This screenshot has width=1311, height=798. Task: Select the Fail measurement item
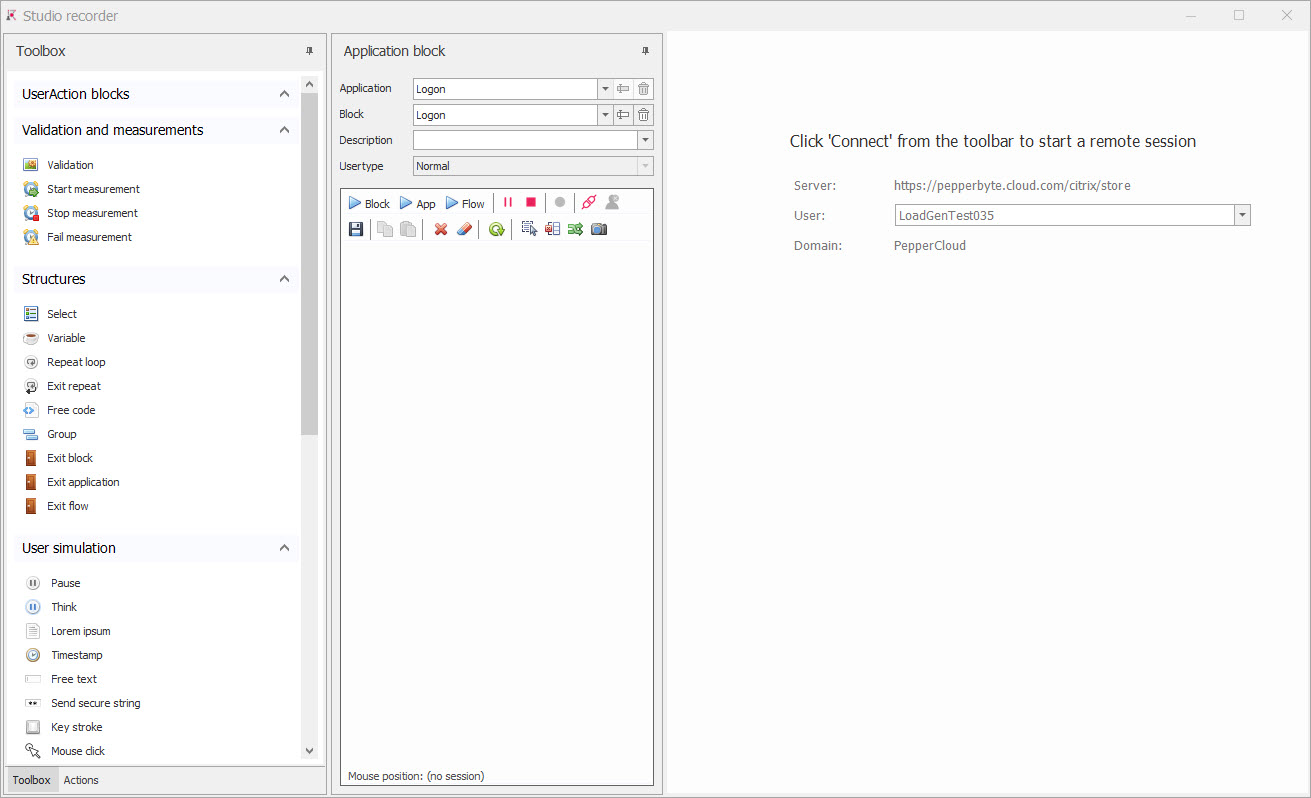pyautogui.click(x=77, y=237)
